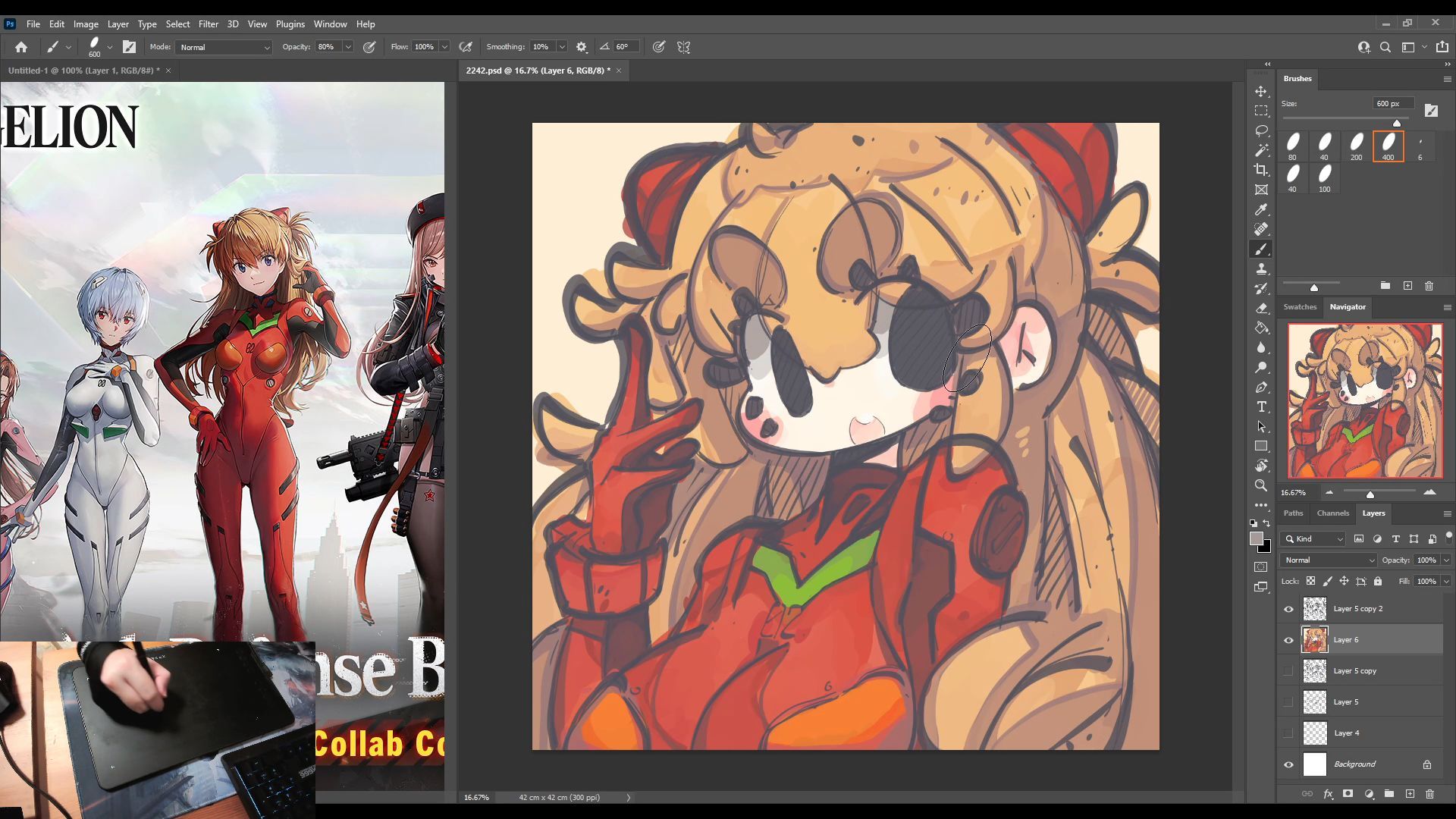
Task: Select the Blur tool
Action: pyautogui.click(x=1261, y=348)
